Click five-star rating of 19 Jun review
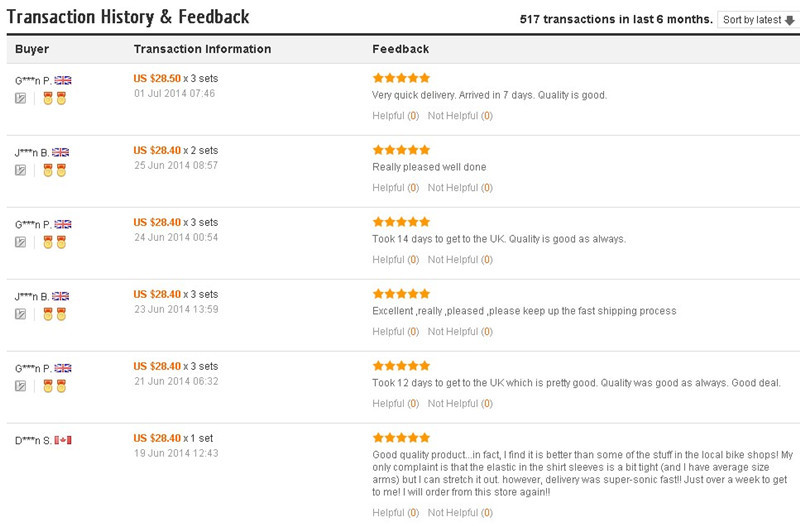 [x=402, y=438]
